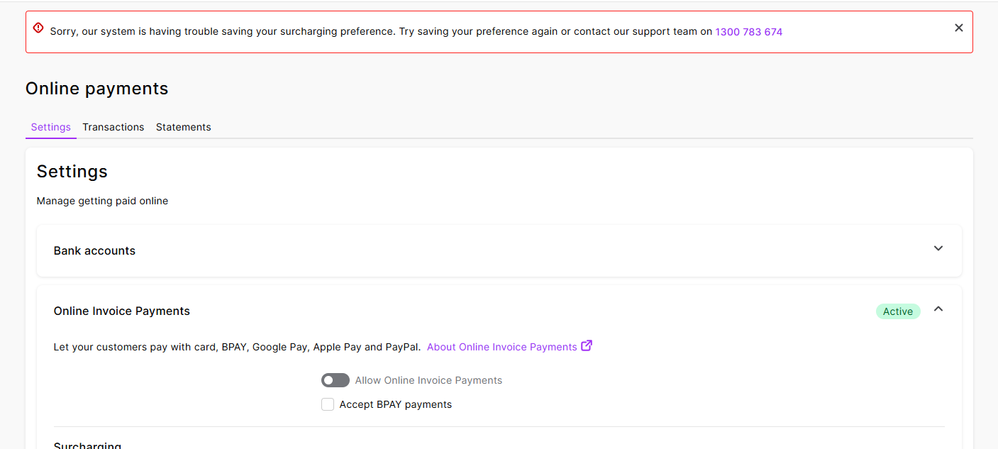Switch to the Statements tab
The width and height of the screenshot is (998, 449).
[183, 127]
